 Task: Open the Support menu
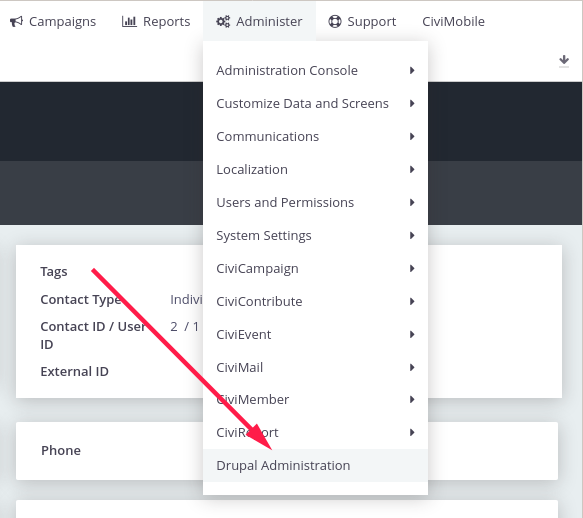tap(362, 22)
